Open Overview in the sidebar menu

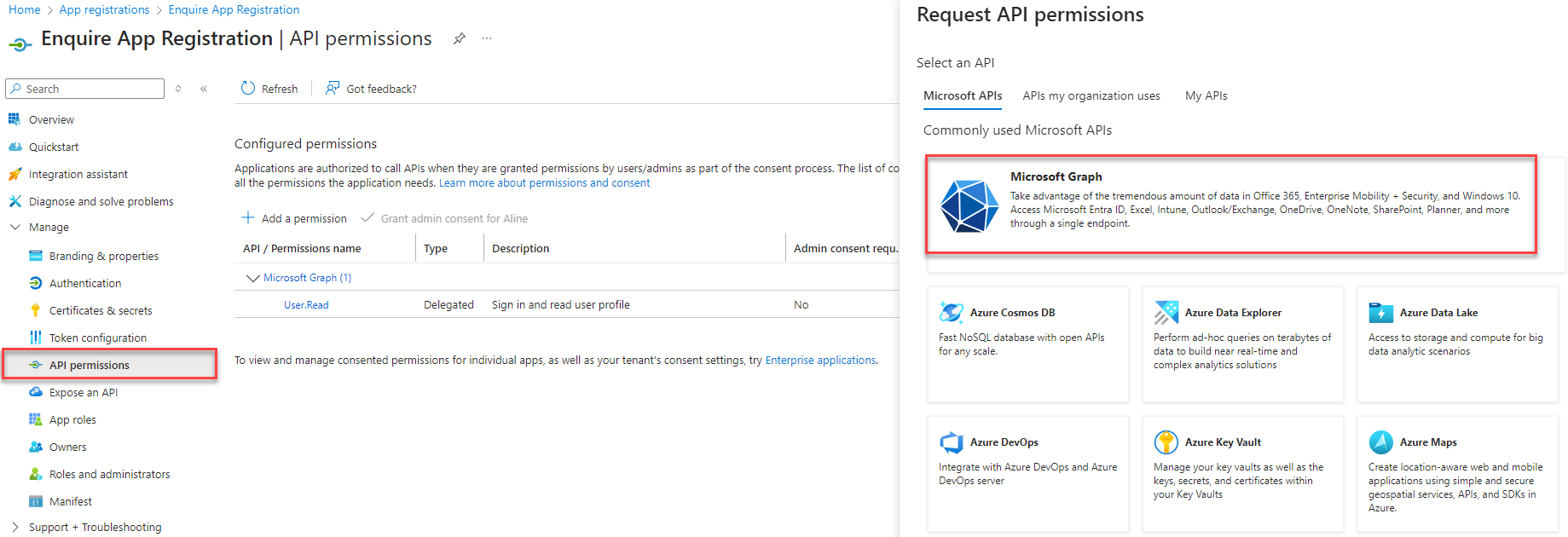coord(51,119)
